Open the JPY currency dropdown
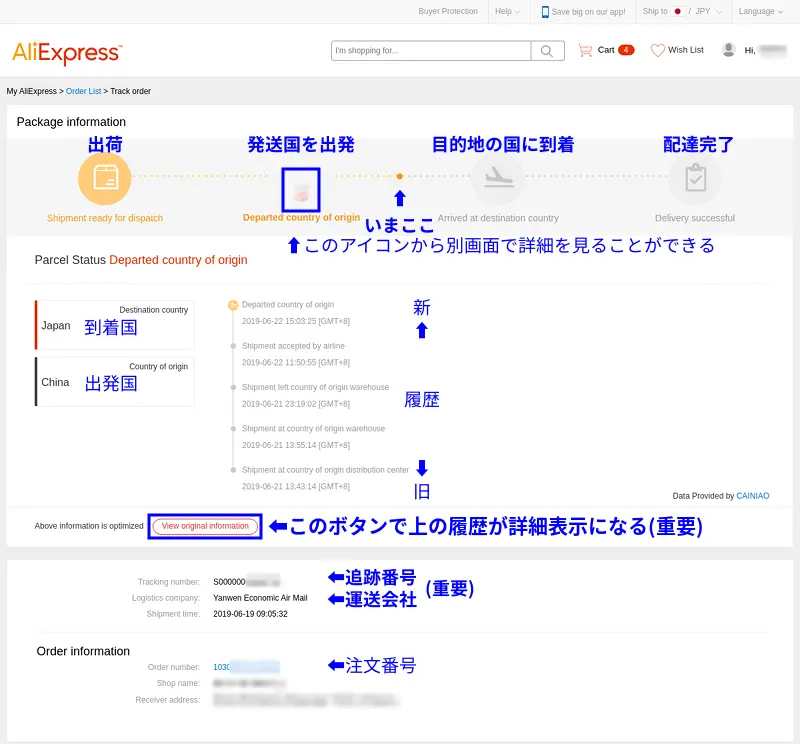 coord(706,12)
